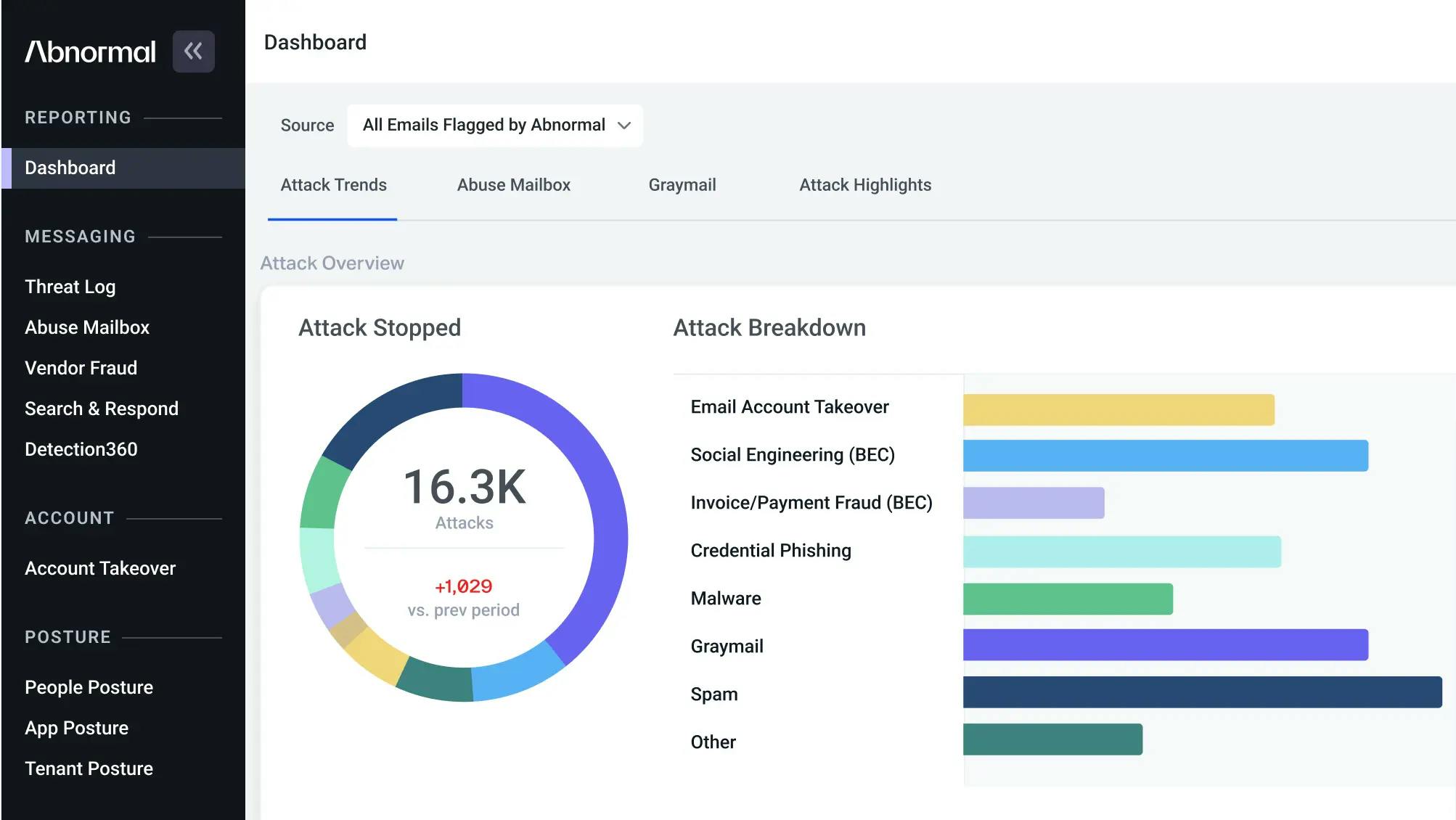Screen dimensions: 1456x820
Task: Open the Graymail tab
Action: [x=682, y=185]
